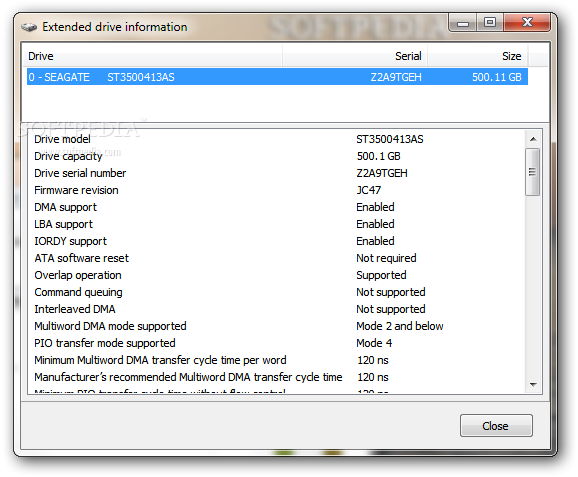
Task: Select the Interleaved DMA row
Action: click(x=276, y=309)
